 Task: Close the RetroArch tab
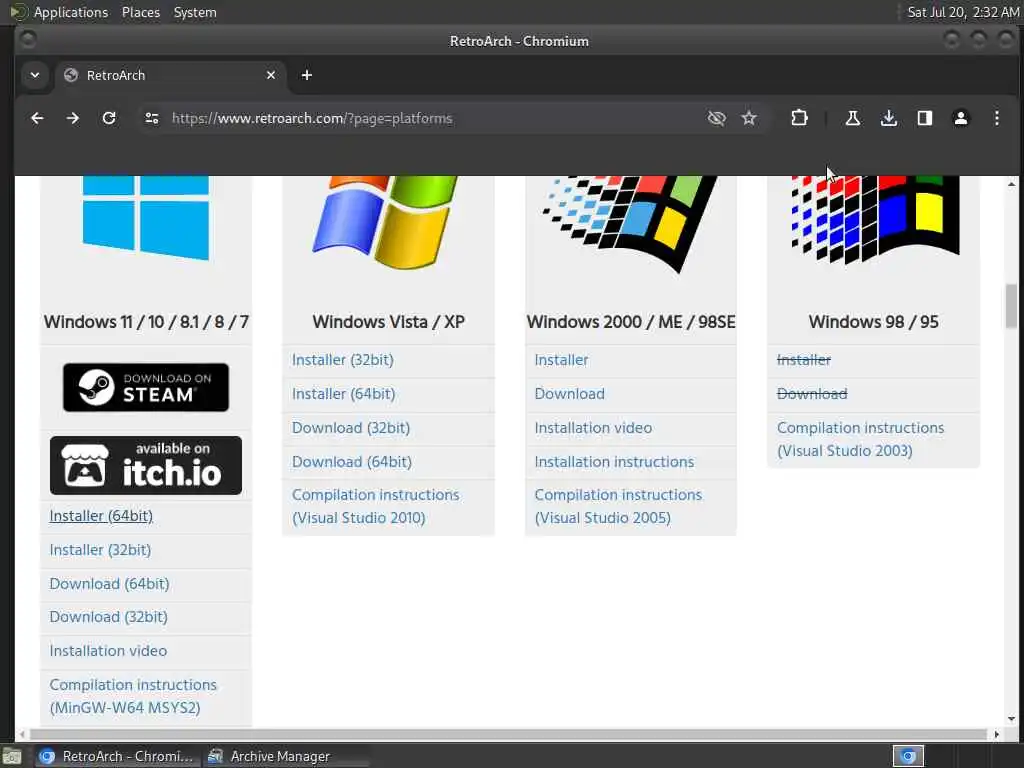(x=271, y=75)
